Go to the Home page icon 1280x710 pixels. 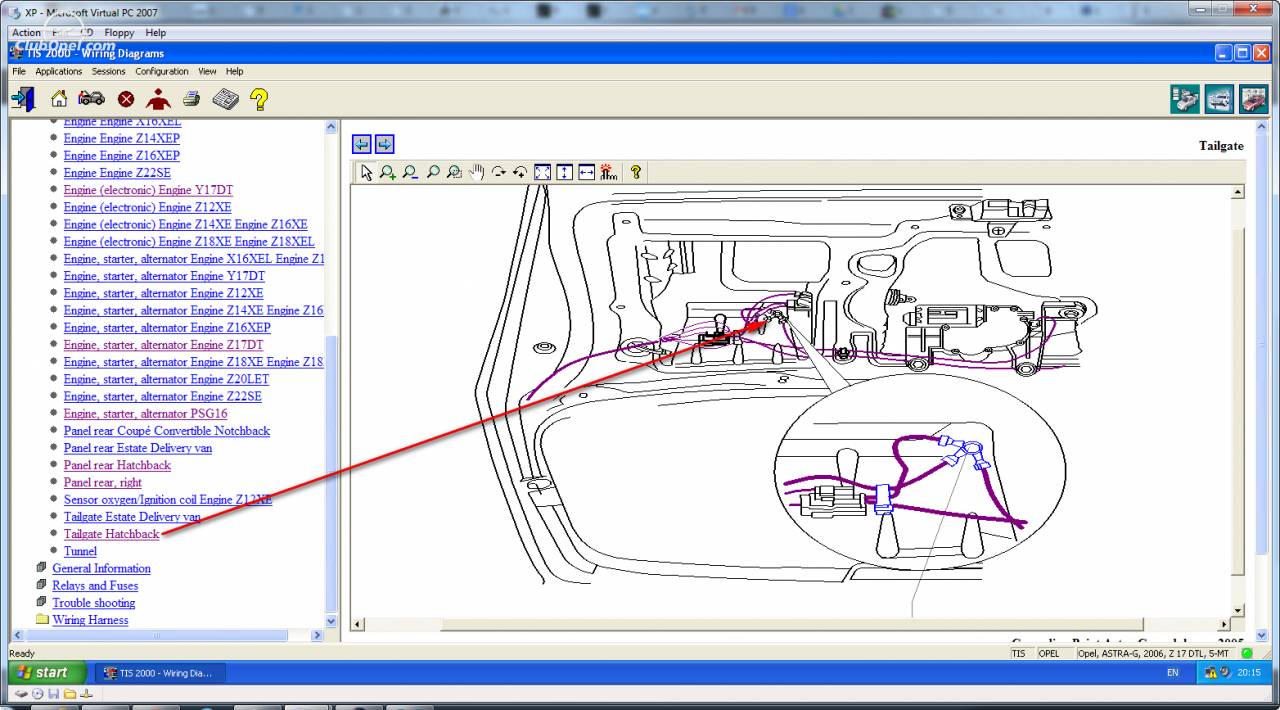pyautogui.click(x=59, y=98)
